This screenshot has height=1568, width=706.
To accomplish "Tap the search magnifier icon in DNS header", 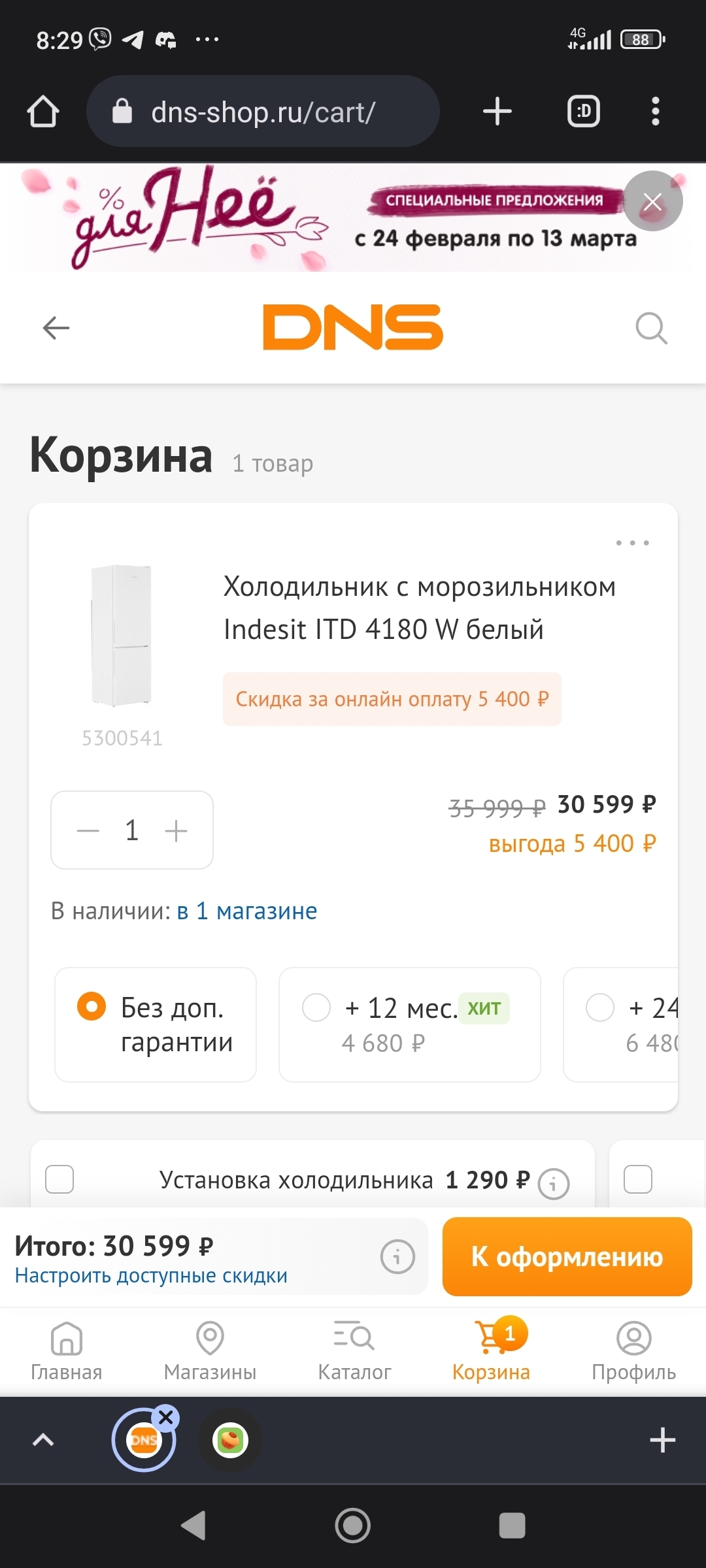I will pos(651,328).
